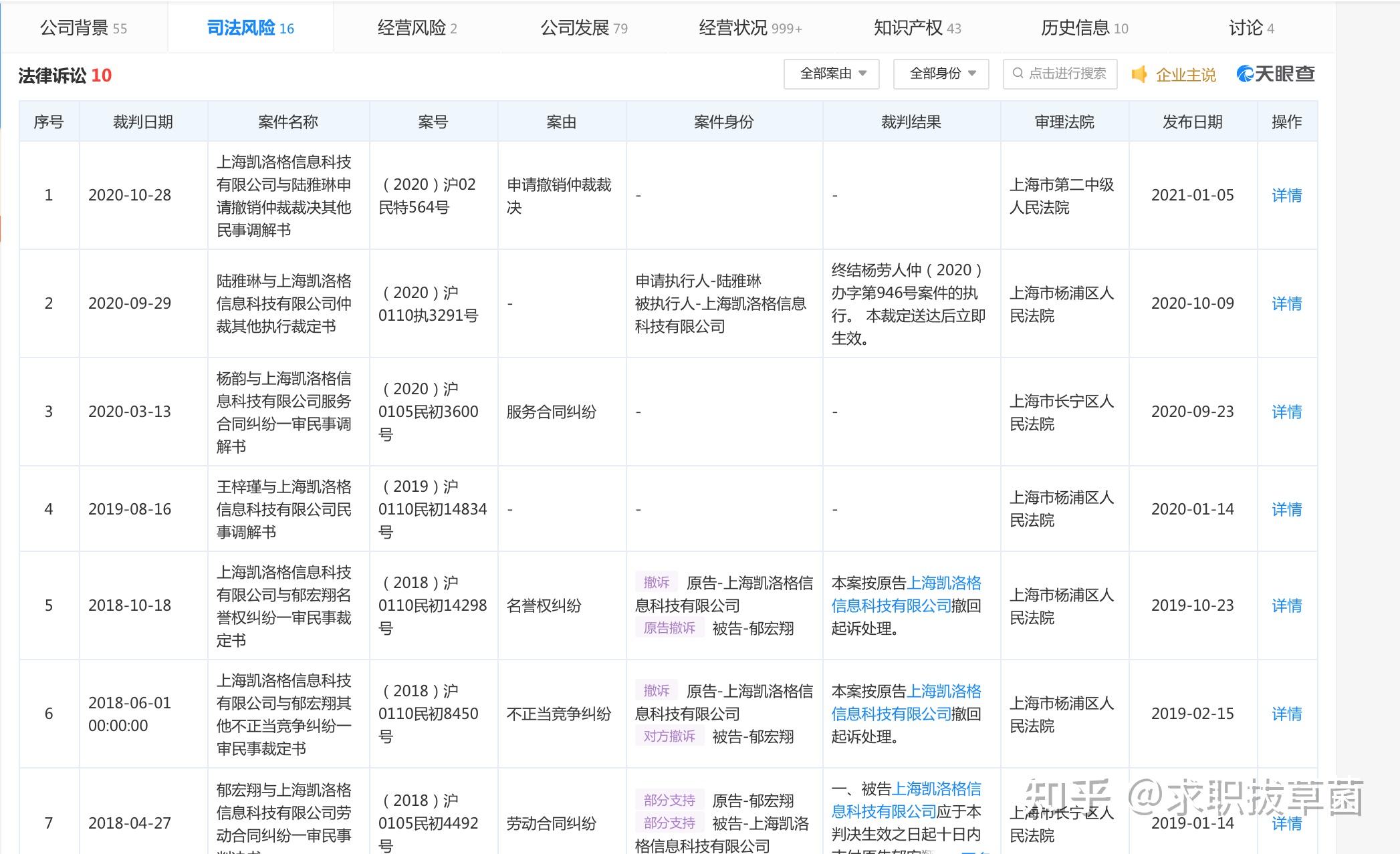Click the first 部分支持 tag in row 7
Viewport: 1400px width, 854px height.
(669, 800)
